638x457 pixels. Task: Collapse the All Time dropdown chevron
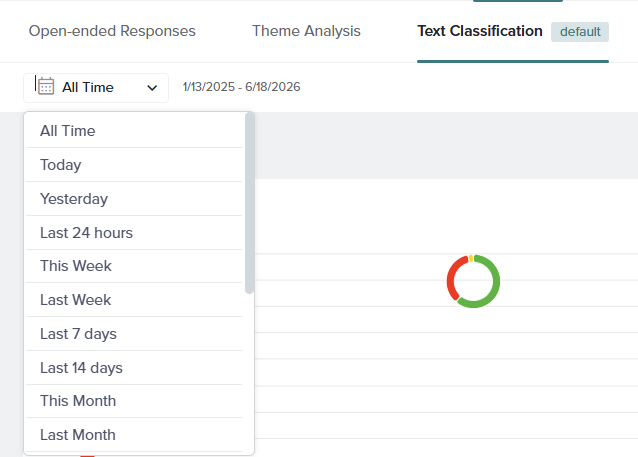[152, 87]
